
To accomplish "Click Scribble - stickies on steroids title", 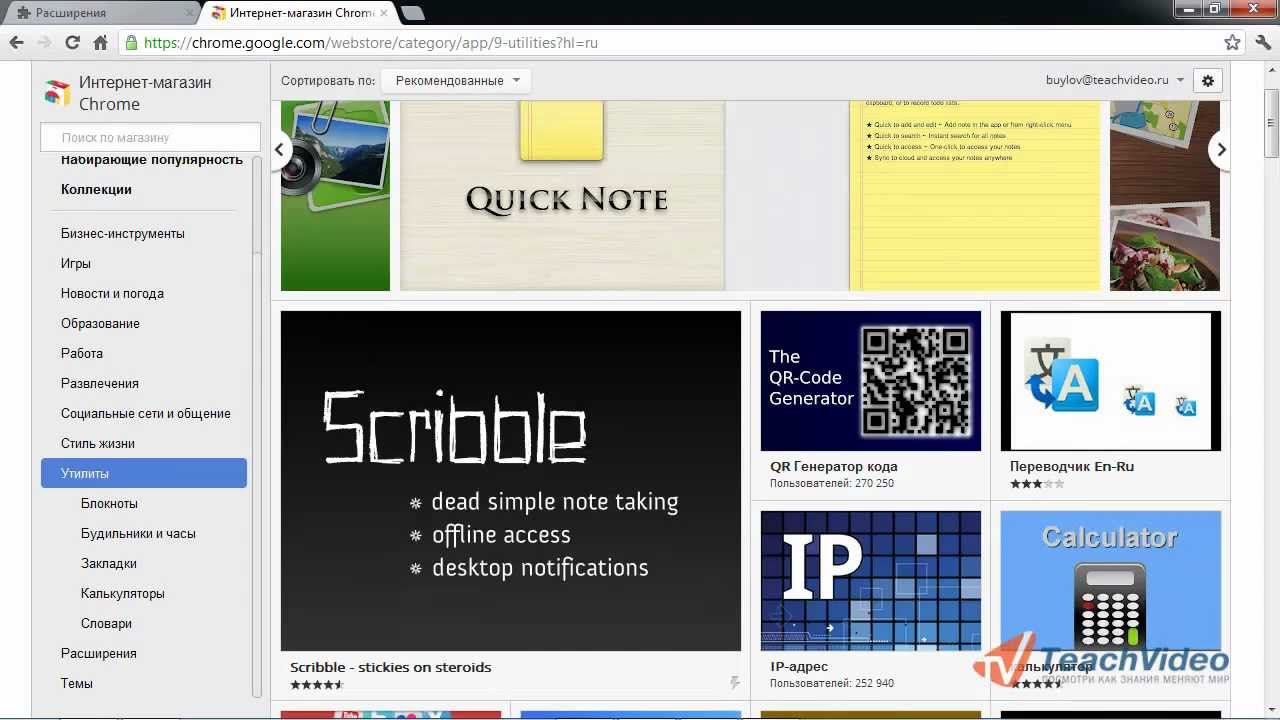I will click(x=391, y=667).
